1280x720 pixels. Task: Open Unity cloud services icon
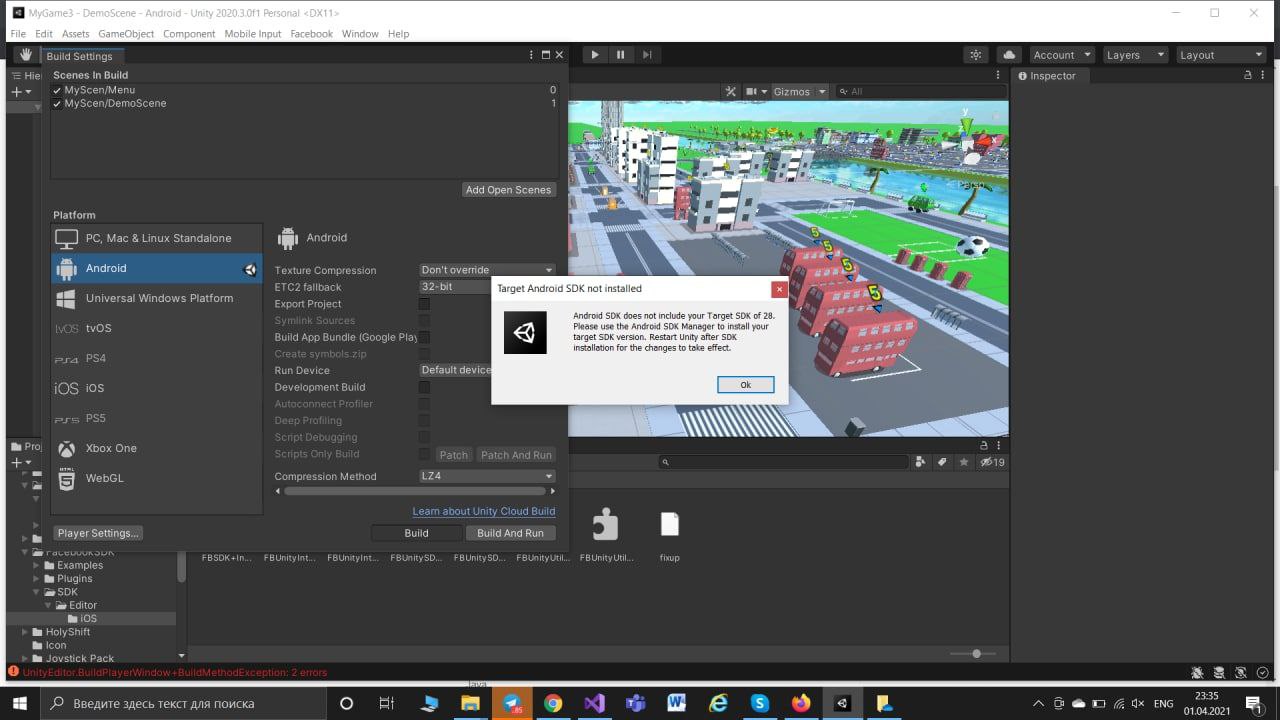[1009, 55]
